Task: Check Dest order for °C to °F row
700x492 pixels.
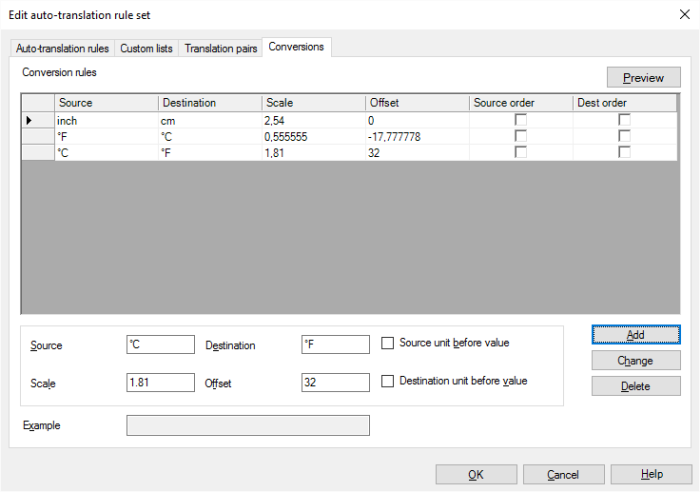Action: click(624, 152)
